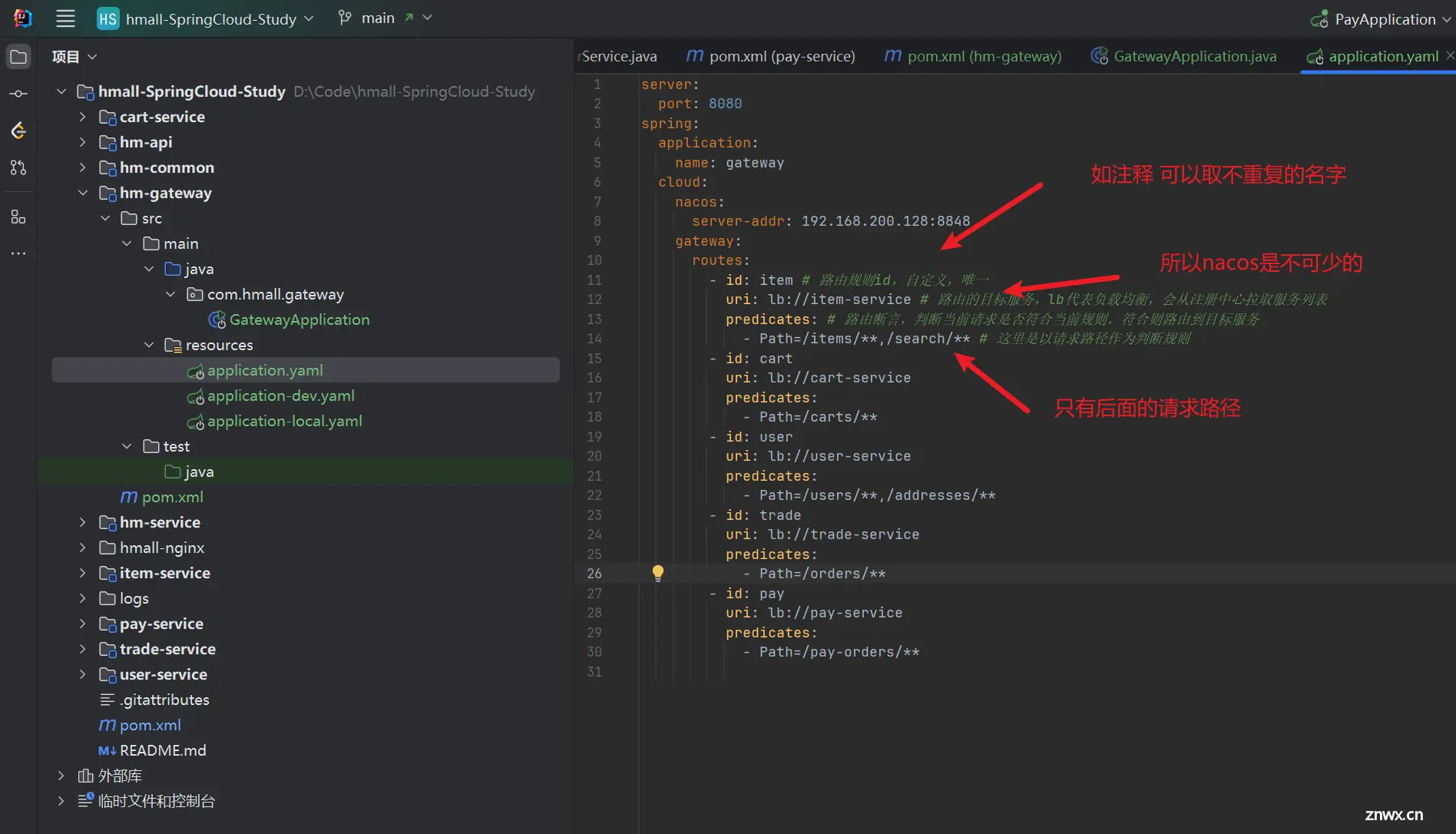This screenshot has width=1456, height=834.
Task: Select hmall-nginx folder
Action: pyautogui.click(x=162, y=548)
